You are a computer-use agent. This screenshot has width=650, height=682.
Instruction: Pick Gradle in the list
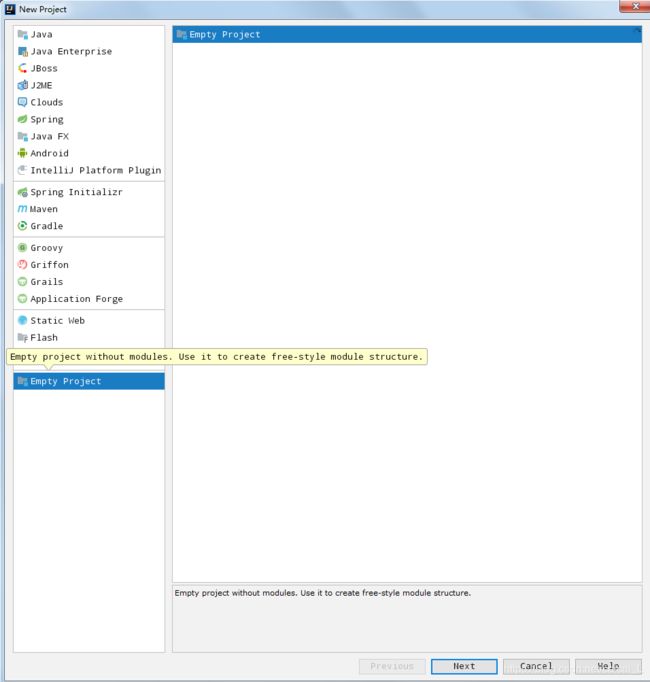coord(89,226)
